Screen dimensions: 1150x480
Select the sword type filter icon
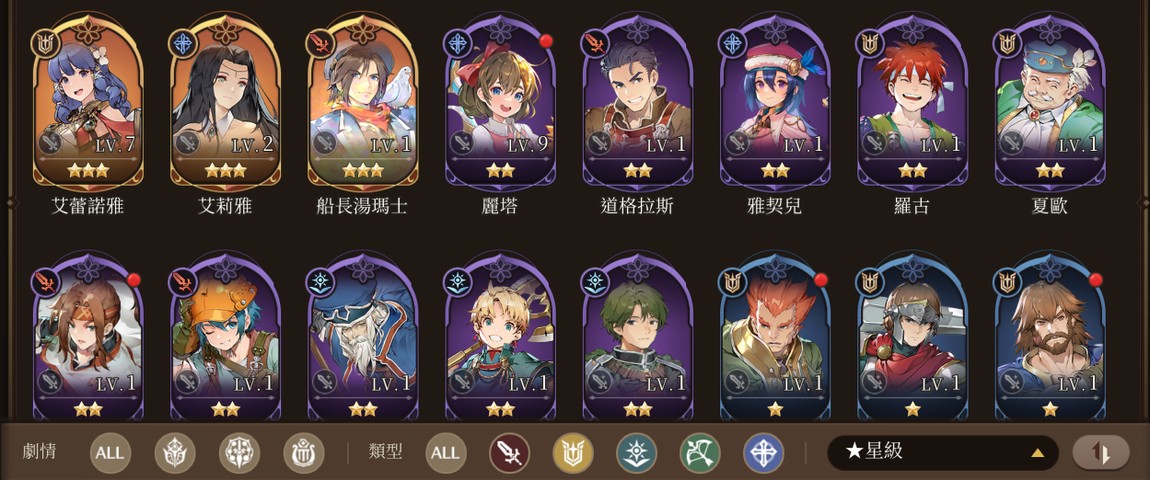pyautogui.click(x=509, y=453)
